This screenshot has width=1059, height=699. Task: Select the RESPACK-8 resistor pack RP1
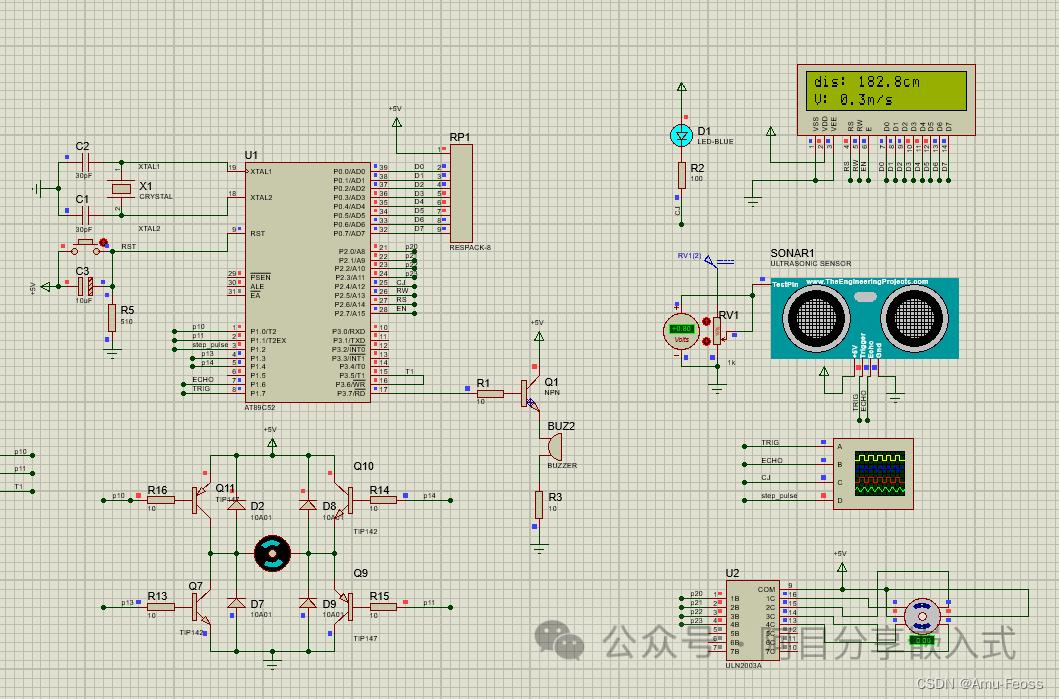[461, 193]
